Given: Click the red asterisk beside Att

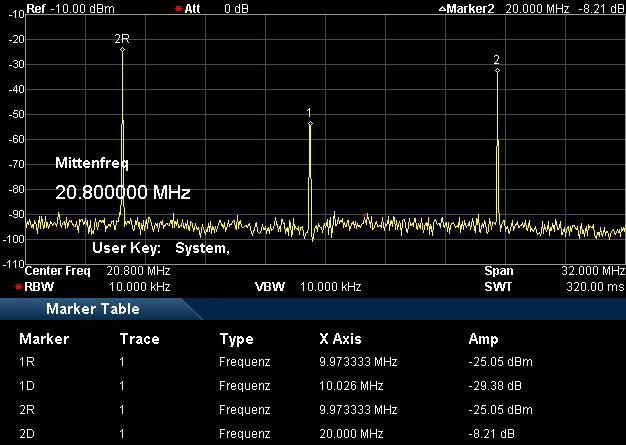Looking at the screenshot, I should pyautogui.click(x=178, y=8).
